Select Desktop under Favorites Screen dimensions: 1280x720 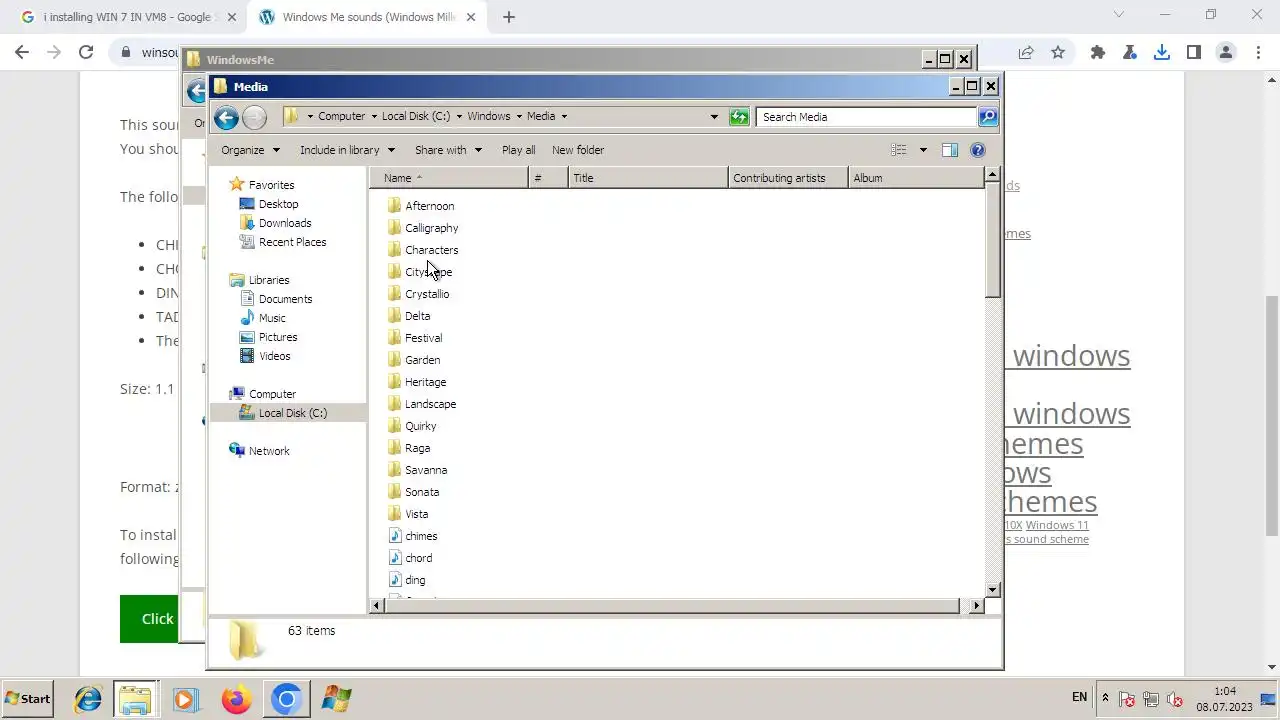[x=278, y=204]
